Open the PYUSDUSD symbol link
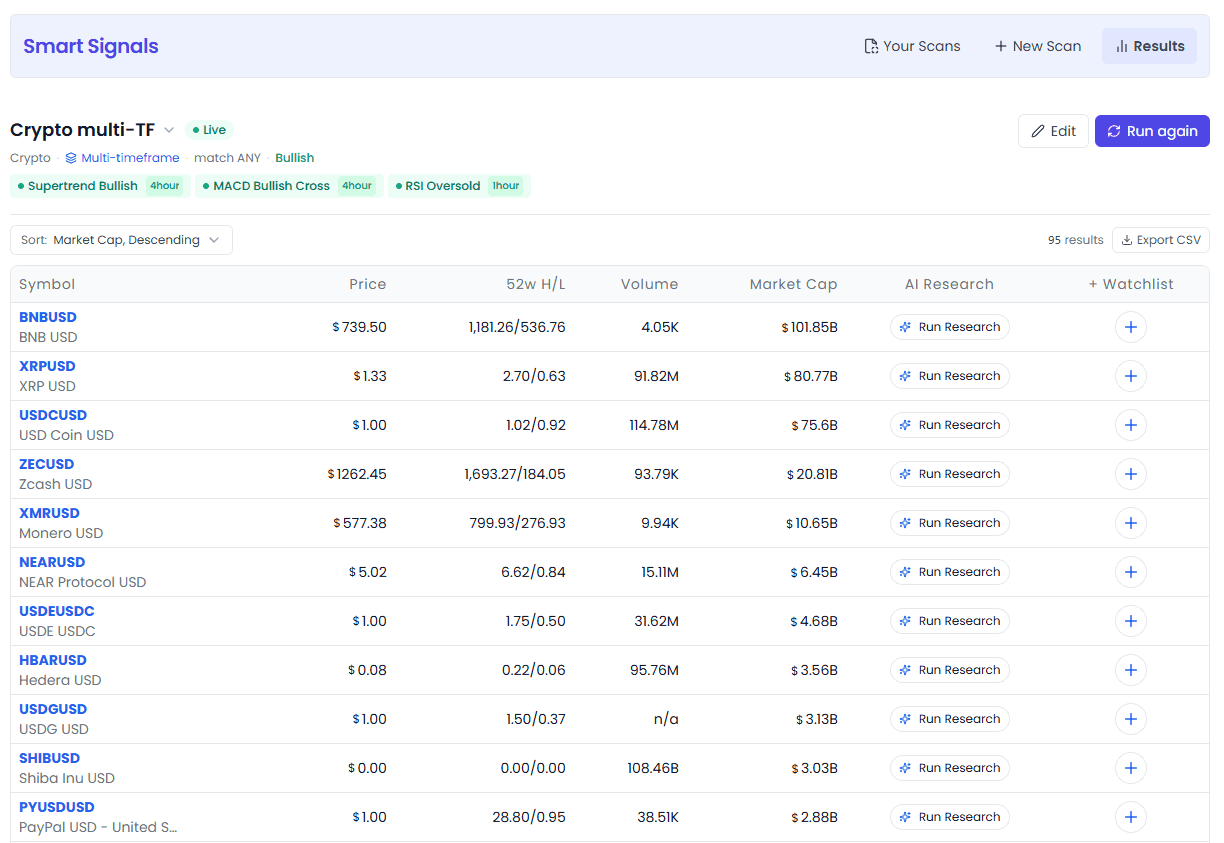This screenshot has height=843, width=1224. pos(57,807)
